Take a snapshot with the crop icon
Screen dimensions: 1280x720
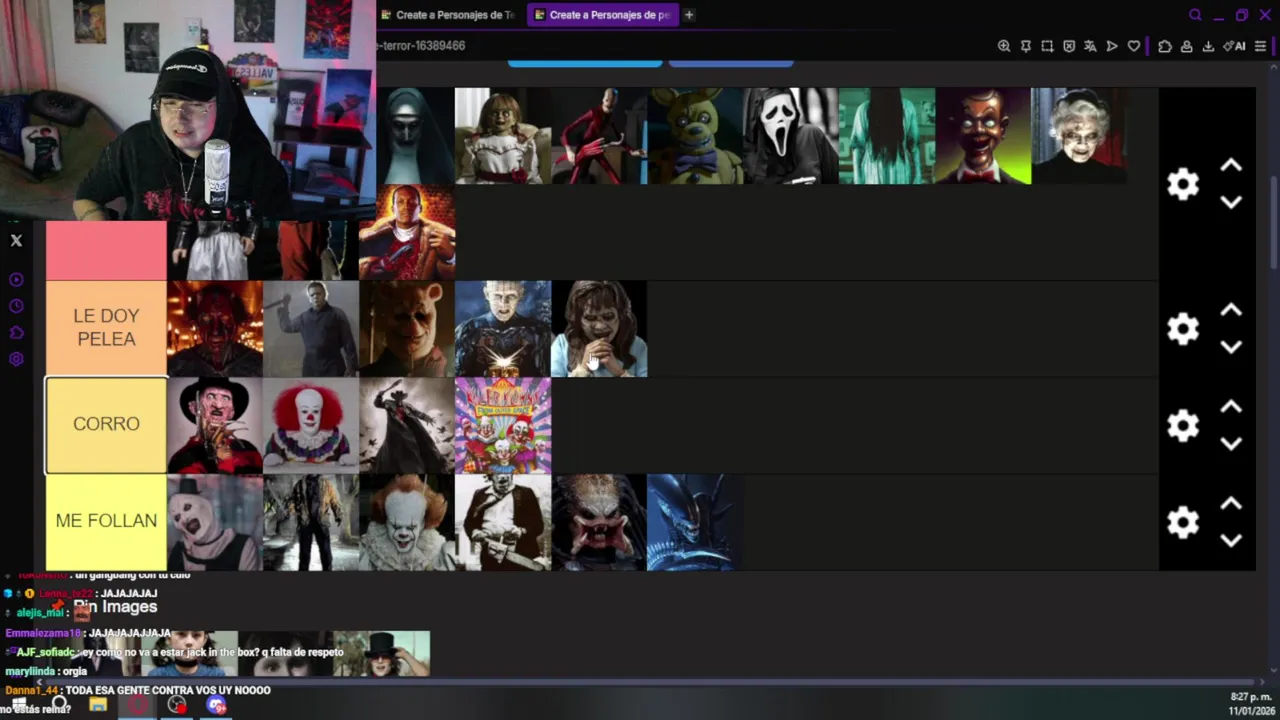pyautogui.click(x=1047, y=46)
